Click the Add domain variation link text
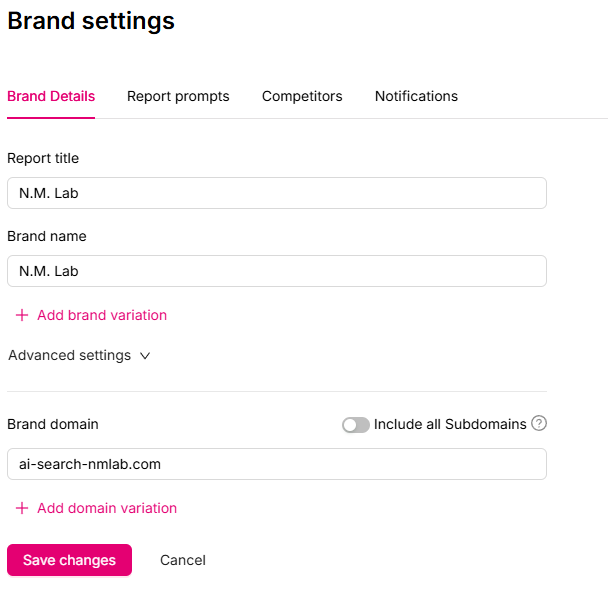 click(107, 508)
